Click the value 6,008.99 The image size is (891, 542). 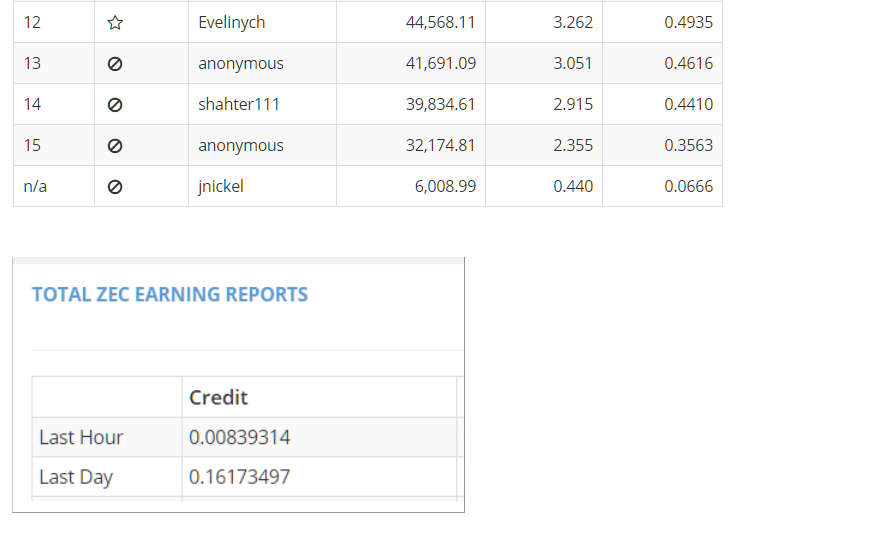(445, 186)
